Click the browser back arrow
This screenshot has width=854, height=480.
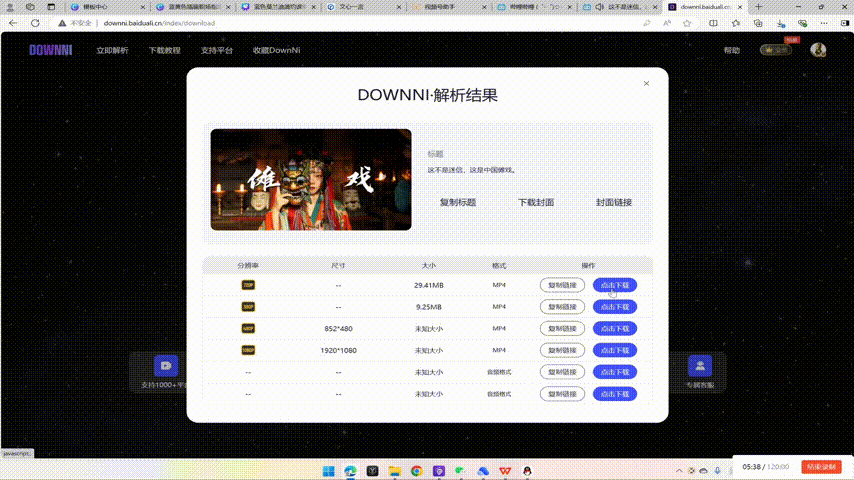pos(12,22)
